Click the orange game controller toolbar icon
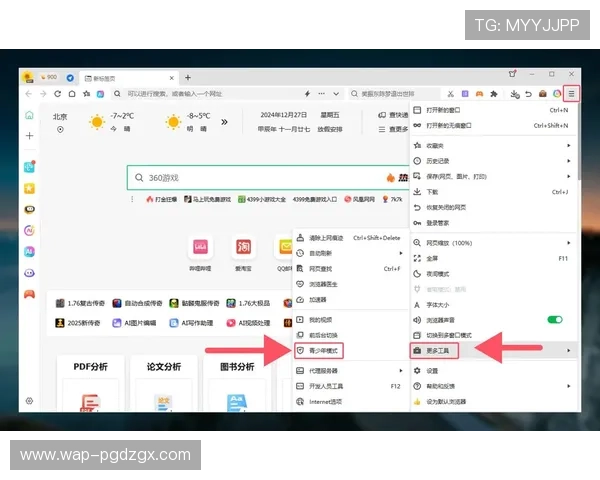 tap(479, 94)
